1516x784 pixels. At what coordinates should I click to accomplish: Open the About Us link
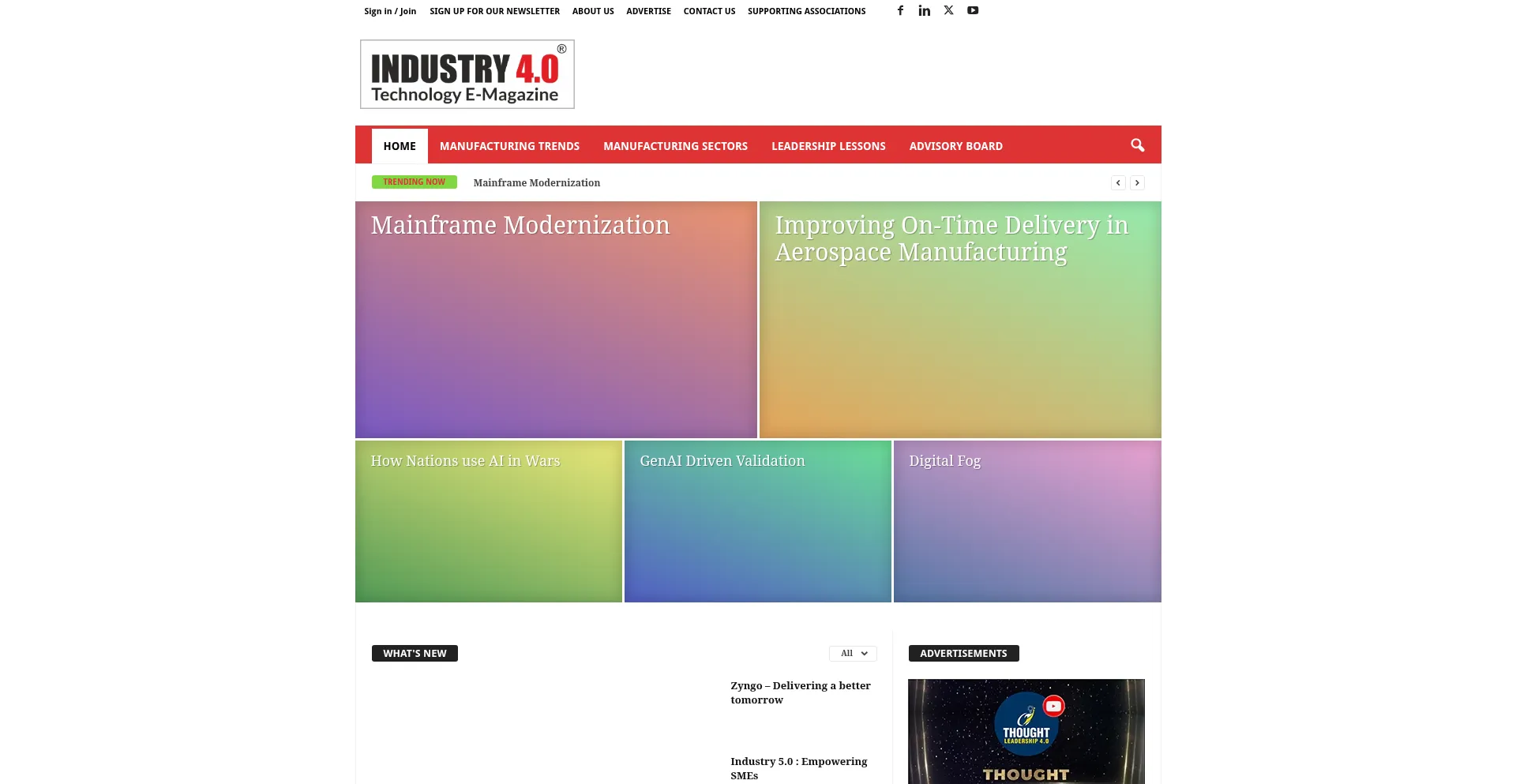[593, 11]
